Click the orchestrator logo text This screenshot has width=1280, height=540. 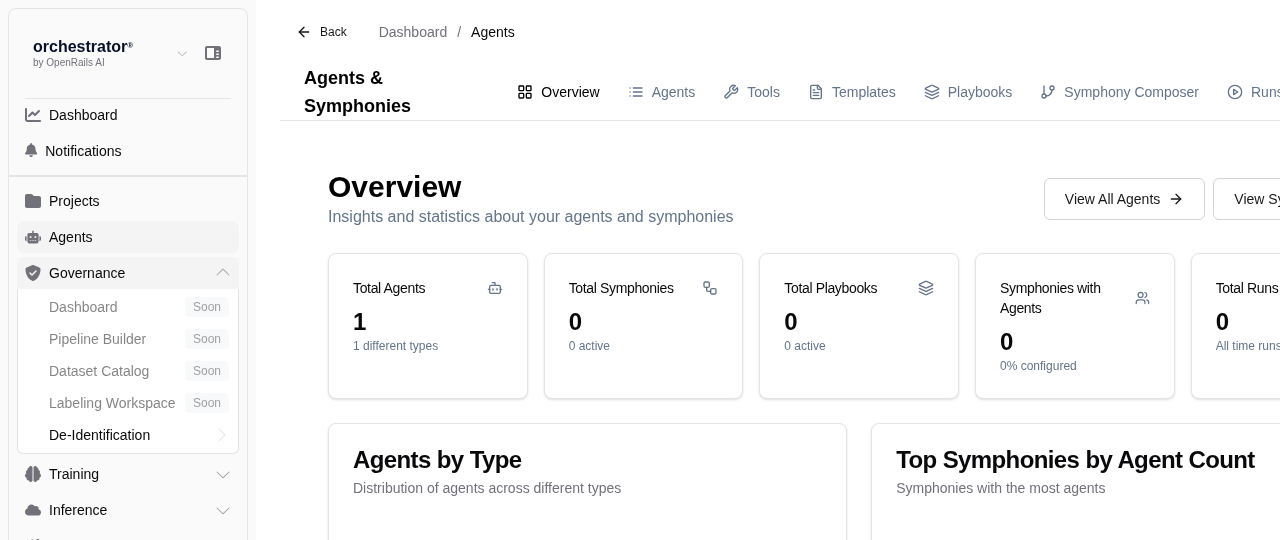tap(82, 46)
